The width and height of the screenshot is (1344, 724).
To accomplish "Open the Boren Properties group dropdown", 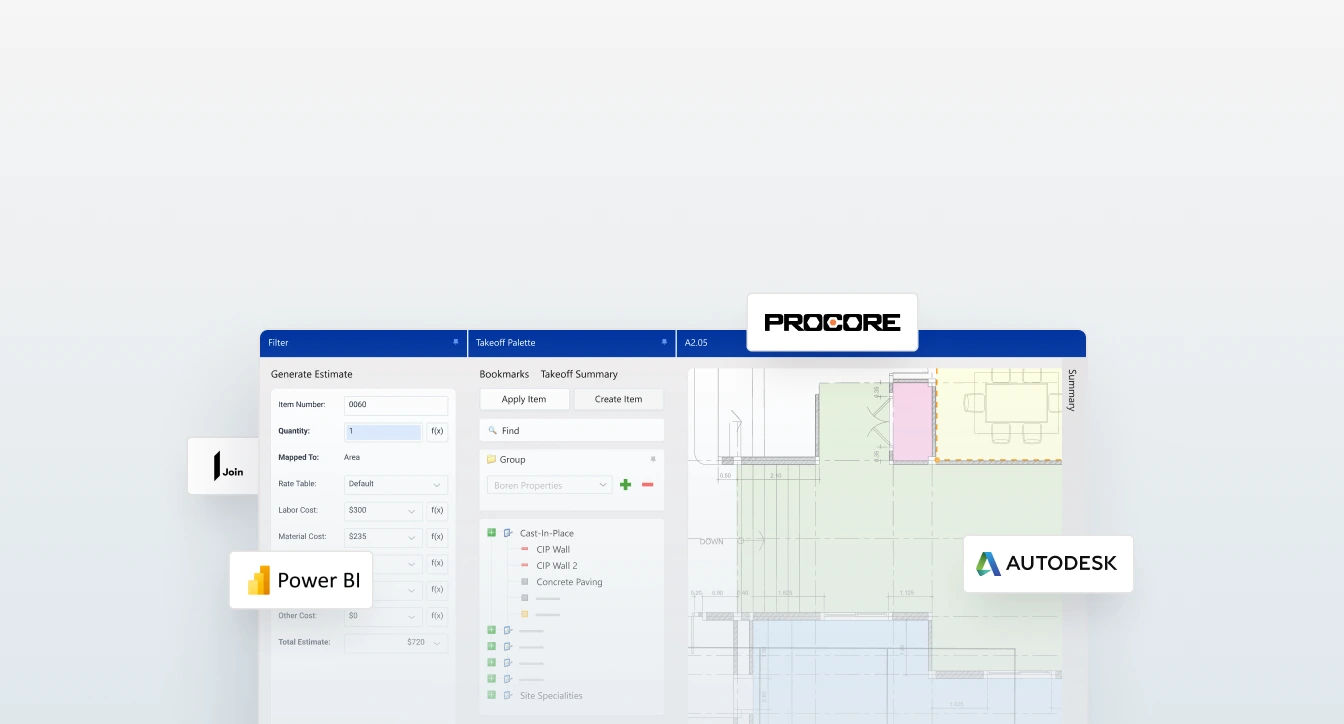I will (549, 485).
